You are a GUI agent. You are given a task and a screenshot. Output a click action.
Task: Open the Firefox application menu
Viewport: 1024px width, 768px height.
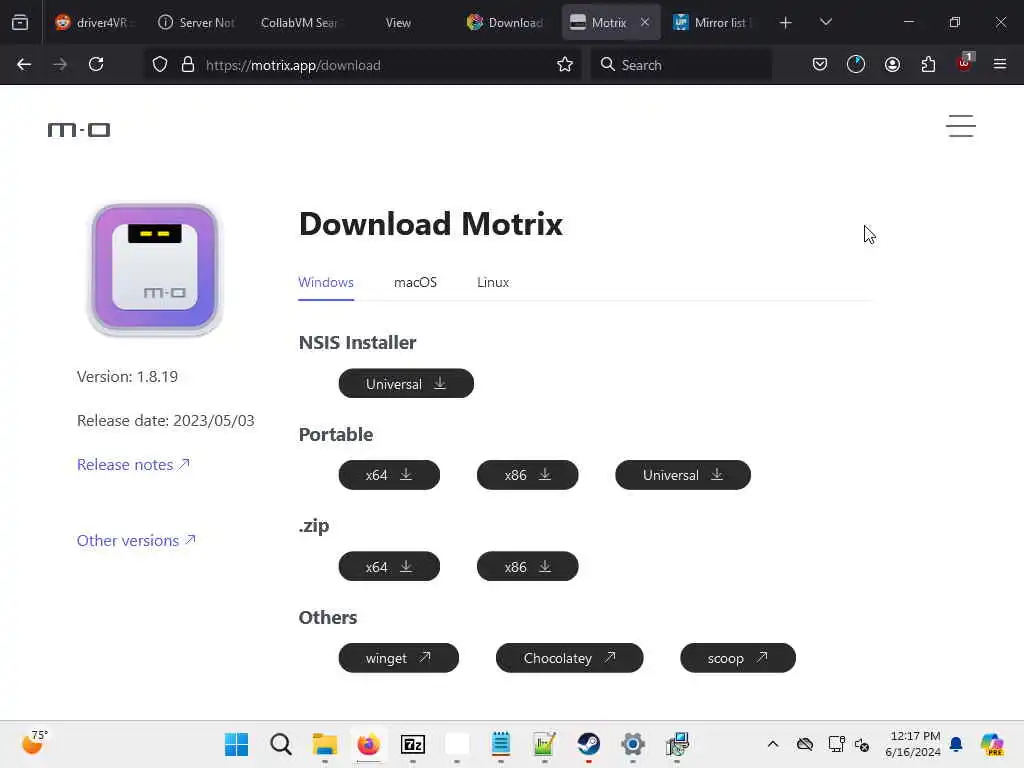[x=1000, y=64]
